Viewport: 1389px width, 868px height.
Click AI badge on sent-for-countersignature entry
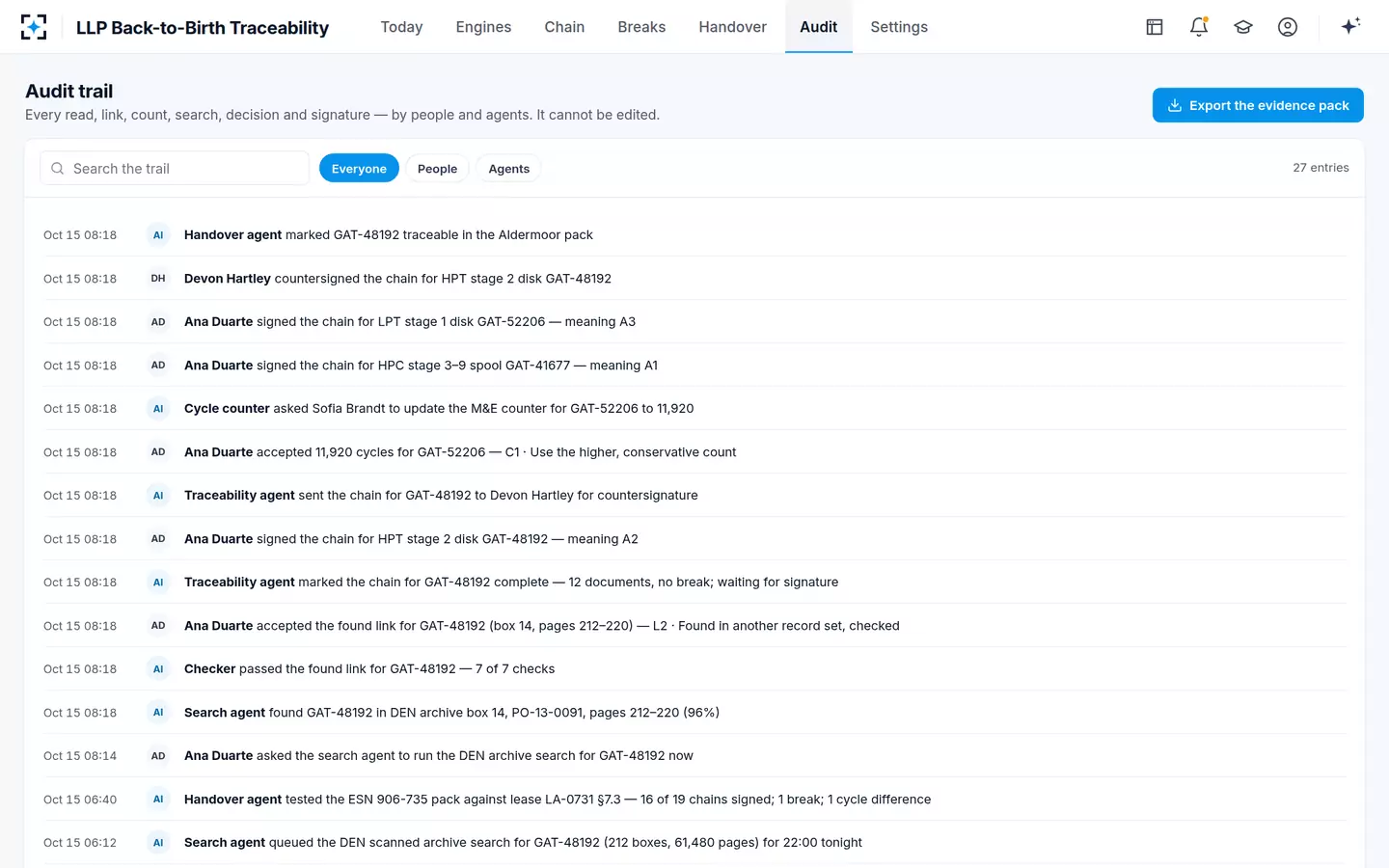coord(158,495)
